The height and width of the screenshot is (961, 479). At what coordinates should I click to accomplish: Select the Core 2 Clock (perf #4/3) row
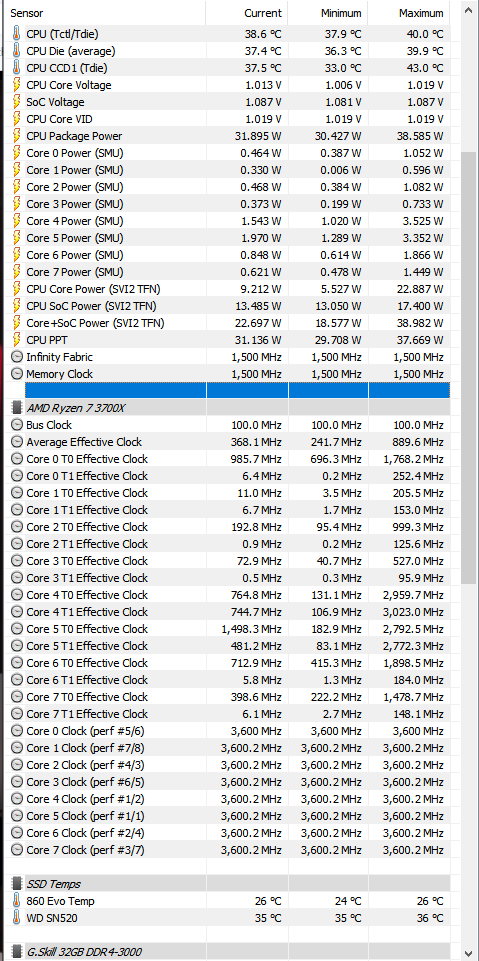(230, 765)
